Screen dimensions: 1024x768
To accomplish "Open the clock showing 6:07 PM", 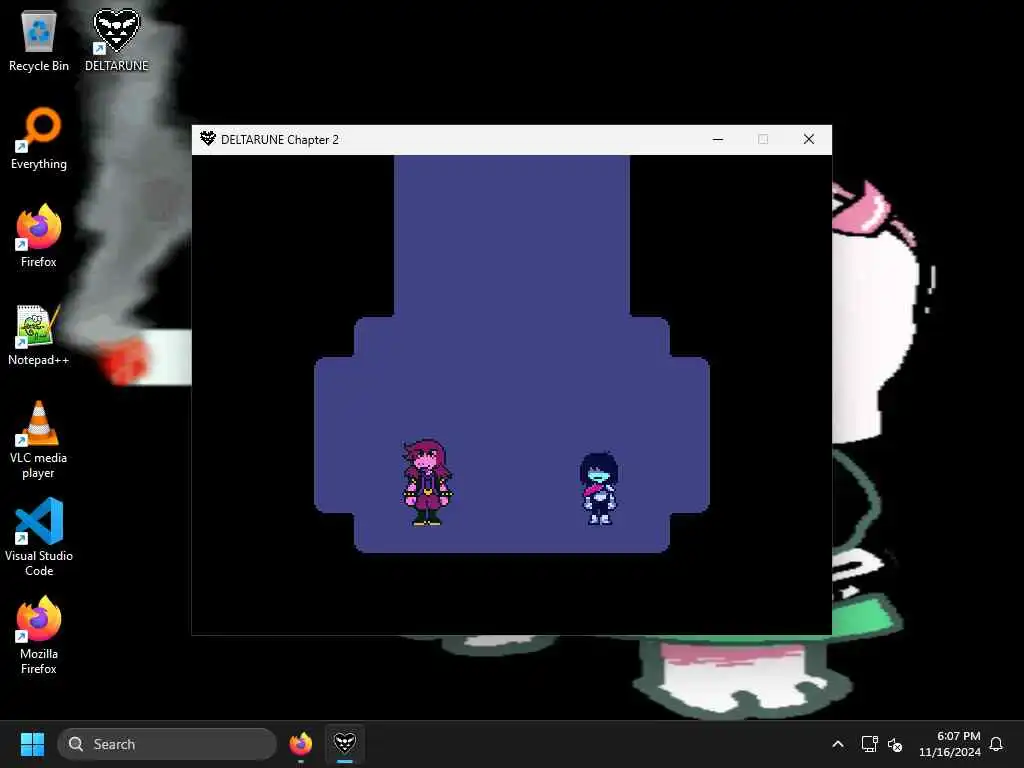I will click(950, 744).
